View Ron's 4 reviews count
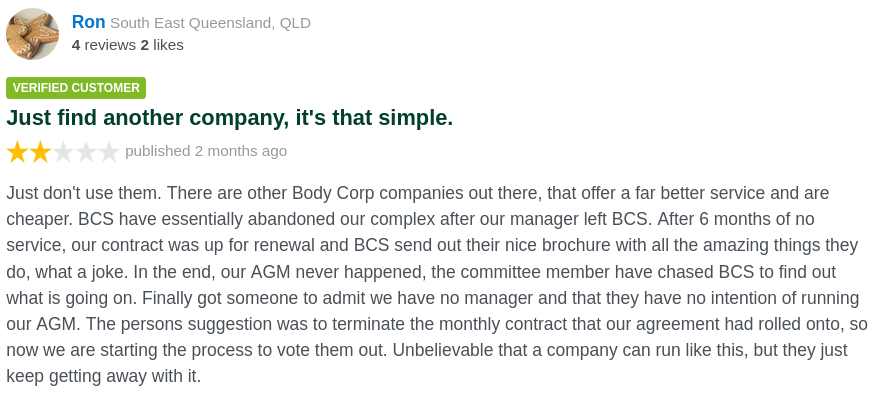The width and height of the screenshot is (881, 399). click(x=104, y=45)
